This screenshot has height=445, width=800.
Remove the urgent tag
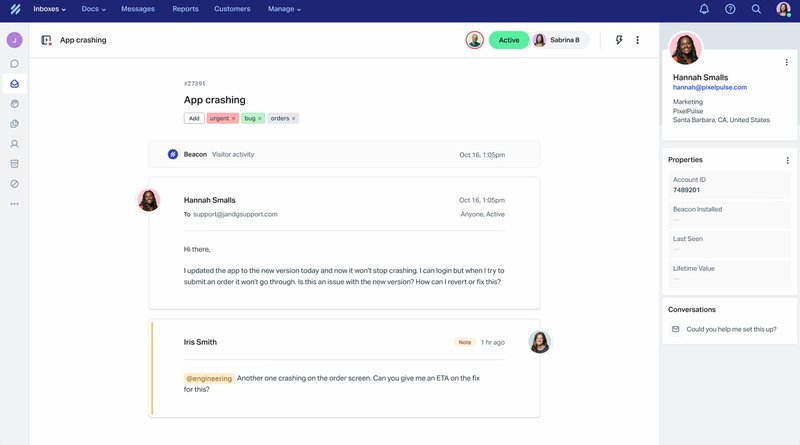(x=234, y=118)
